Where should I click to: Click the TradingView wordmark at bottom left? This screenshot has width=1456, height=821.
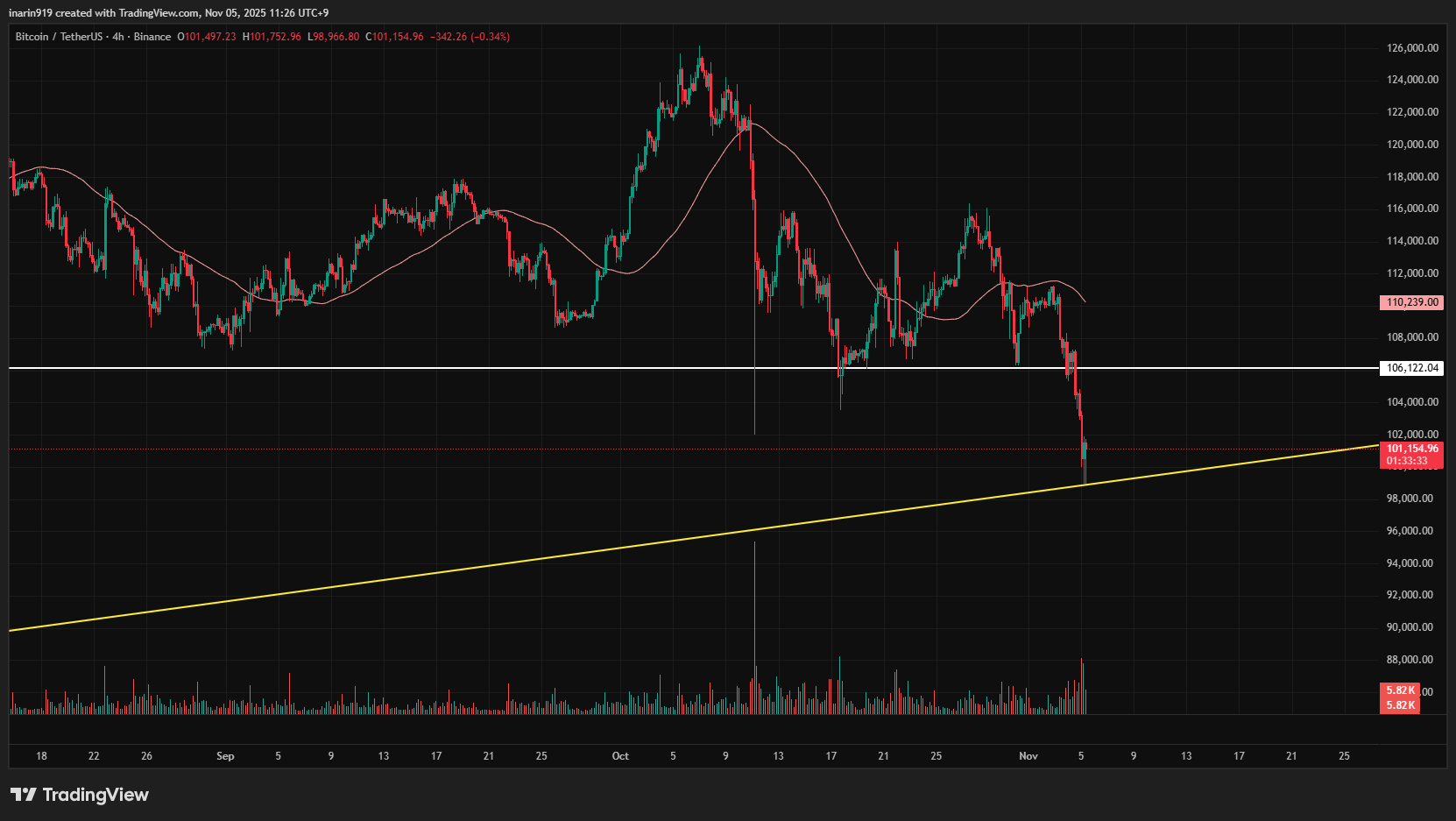click(x=95, y=795)
